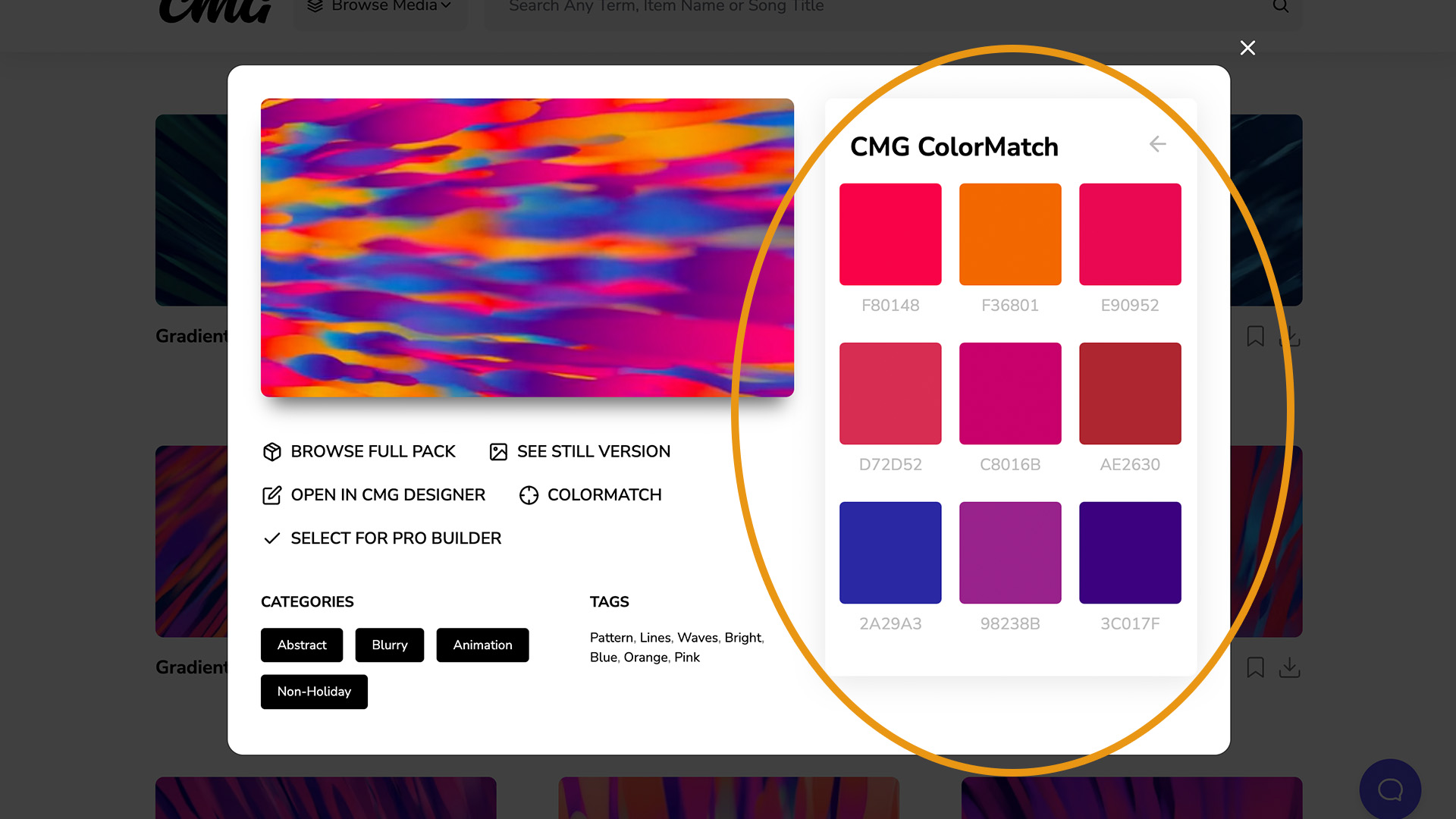Screen dimensions: 1456x819
Task: Click the F36801 hex code text
Action: (1010, 306)
